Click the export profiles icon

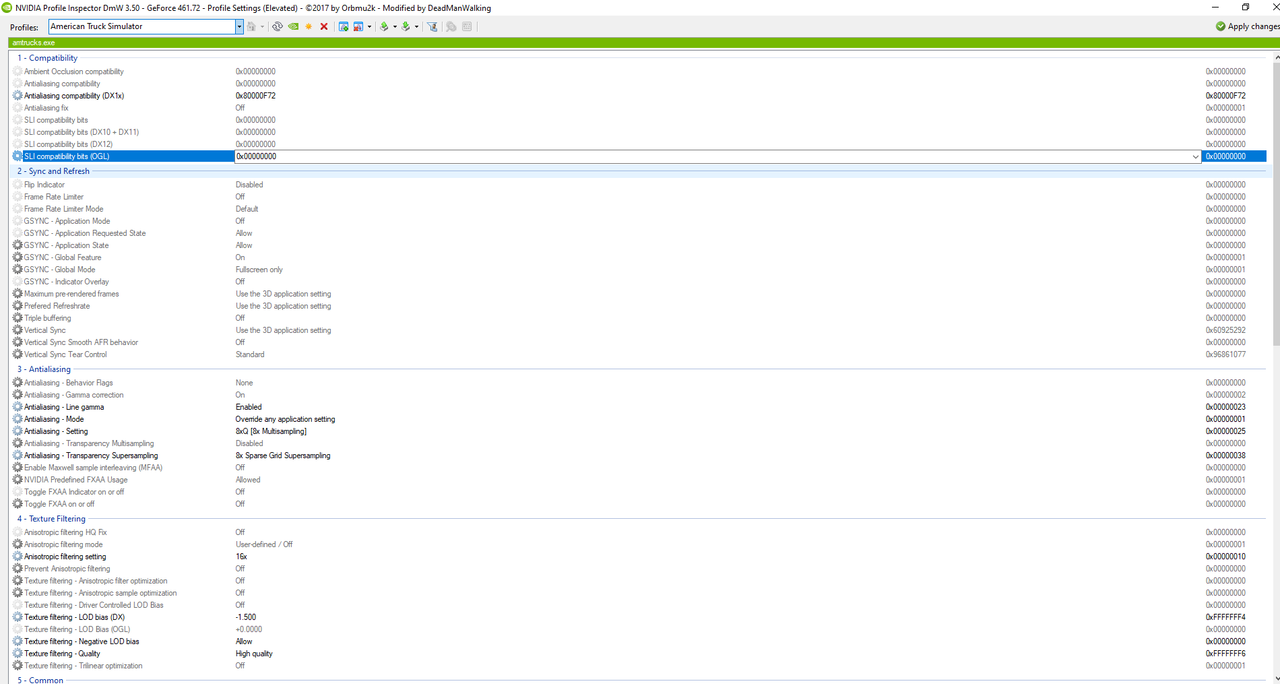[384, 26]
